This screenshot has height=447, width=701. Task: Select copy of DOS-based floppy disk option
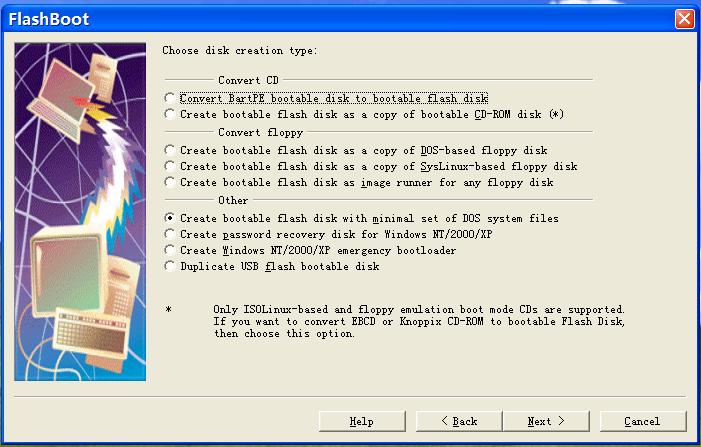click(170, 151)
